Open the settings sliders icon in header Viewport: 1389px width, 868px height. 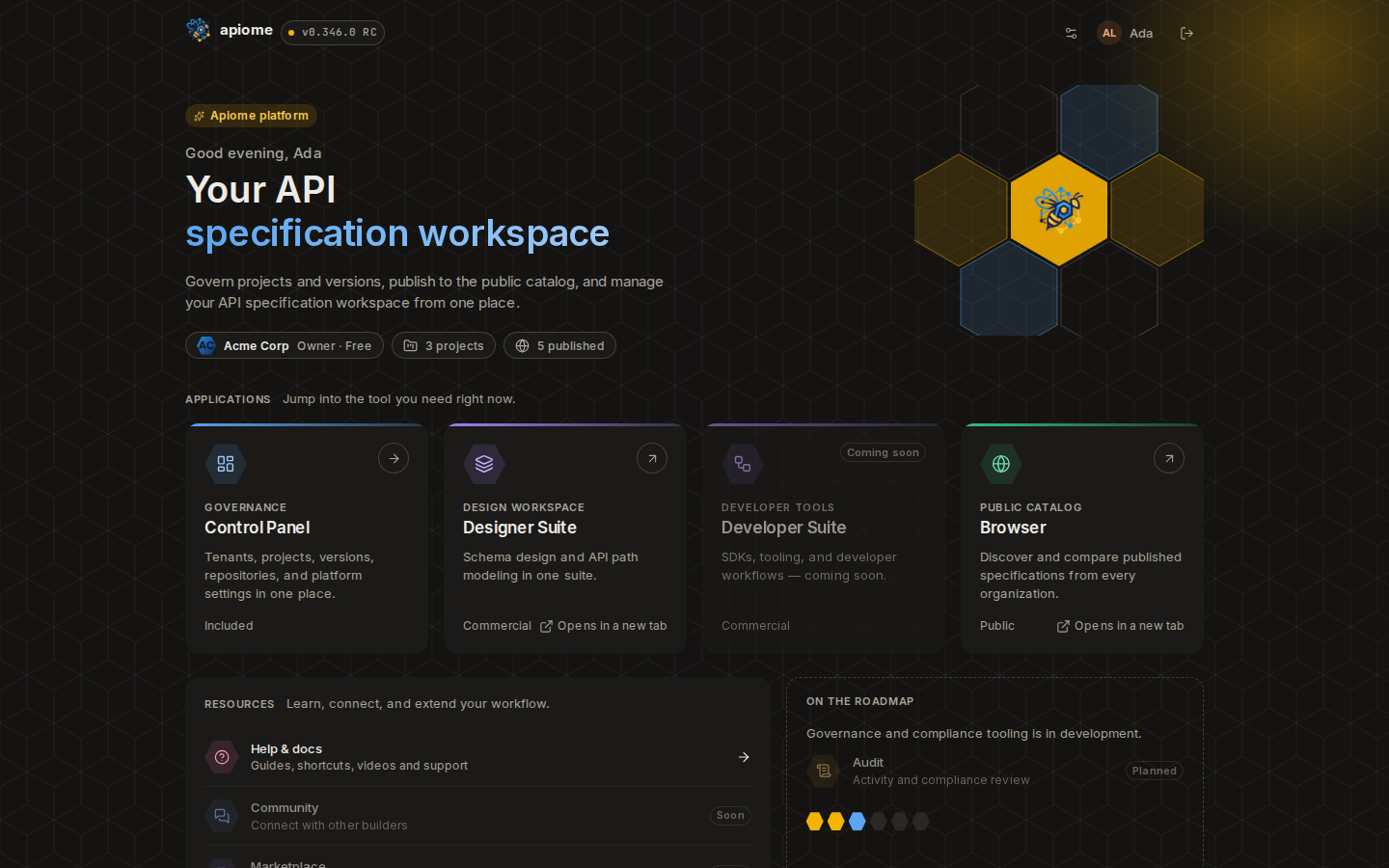click(x=1071, y=33)
